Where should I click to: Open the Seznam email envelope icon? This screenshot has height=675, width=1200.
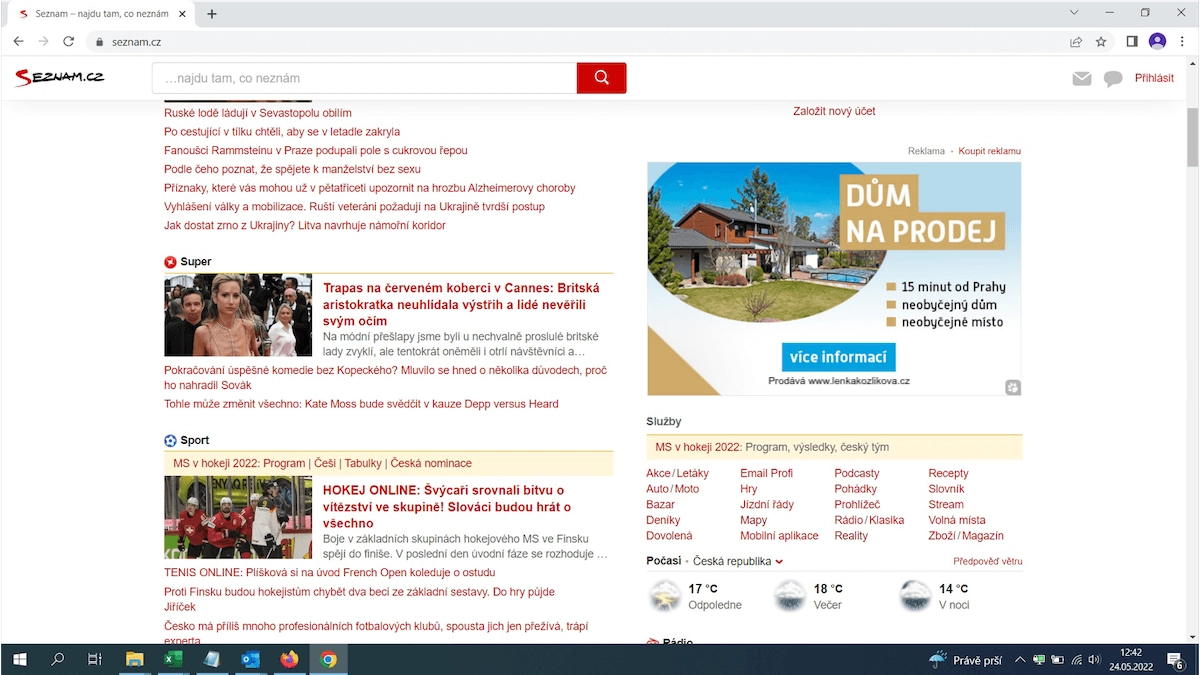click(1081, 79)
